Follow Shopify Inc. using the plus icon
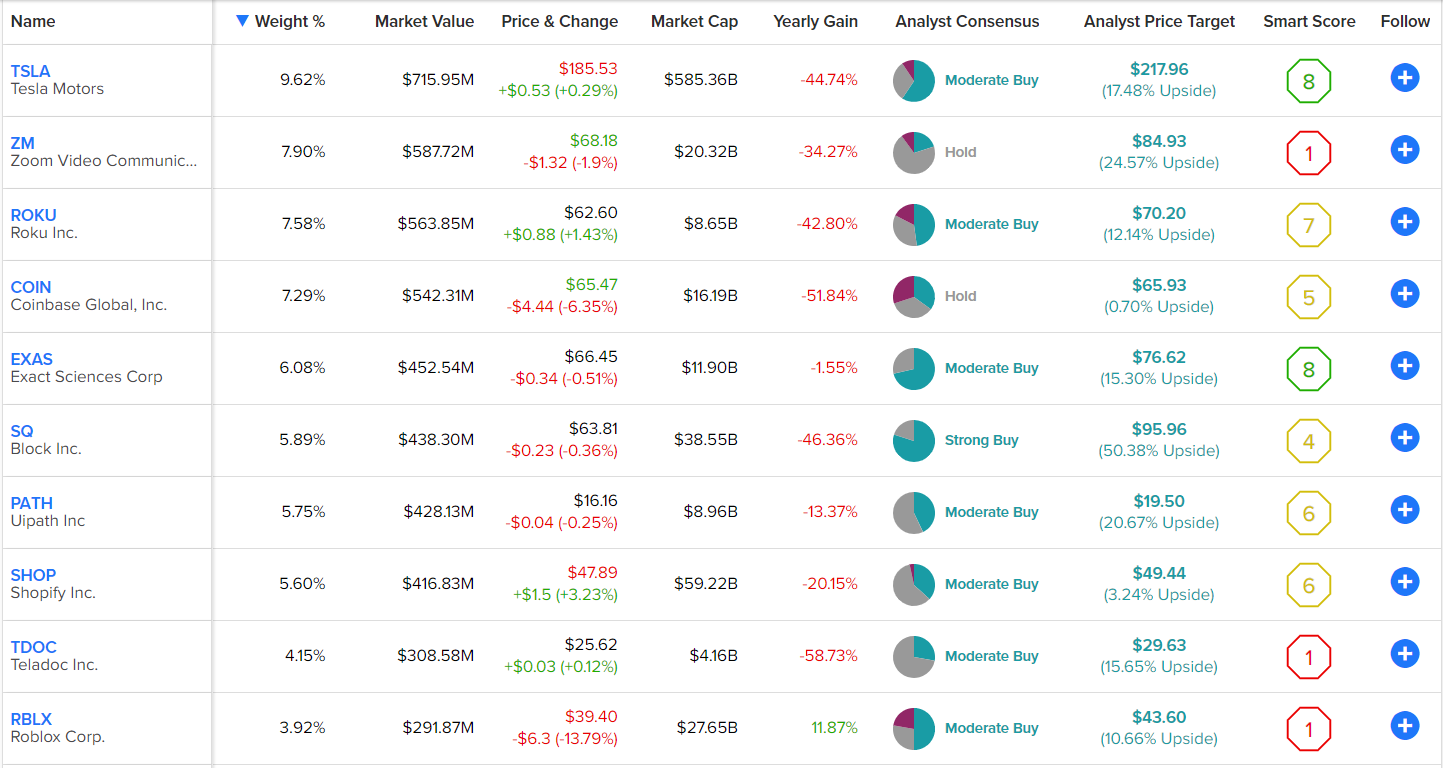Image resolution: width=1443 pixels, height=768 pixels. pos(1404,582)
